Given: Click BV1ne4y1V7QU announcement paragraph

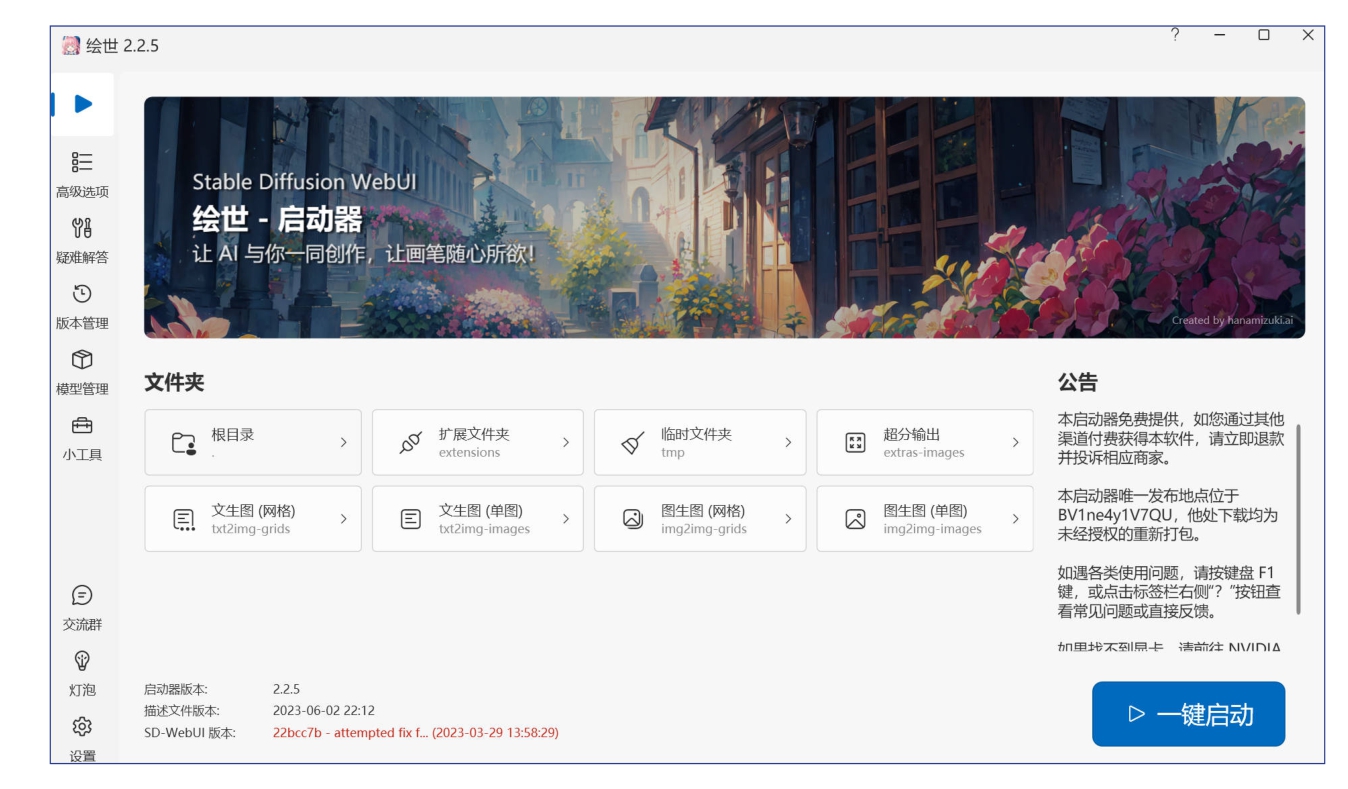Looking at the screenshot, I should tap(1168, 515).
